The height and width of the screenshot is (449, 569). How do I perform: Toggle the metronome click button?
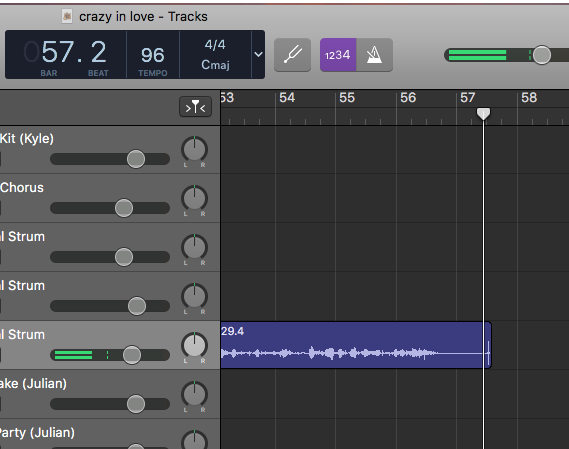[374, 55]
